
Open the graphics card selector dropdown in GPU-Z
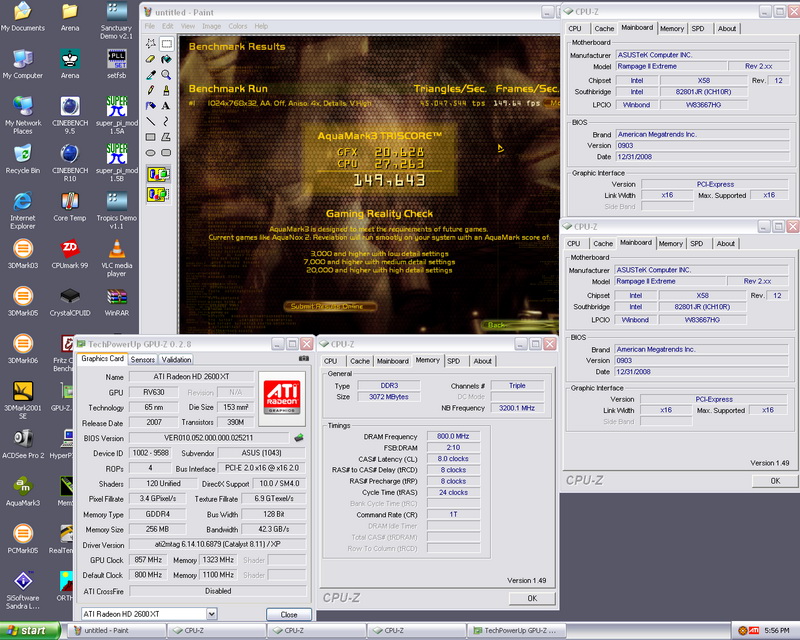coord(212,614)
